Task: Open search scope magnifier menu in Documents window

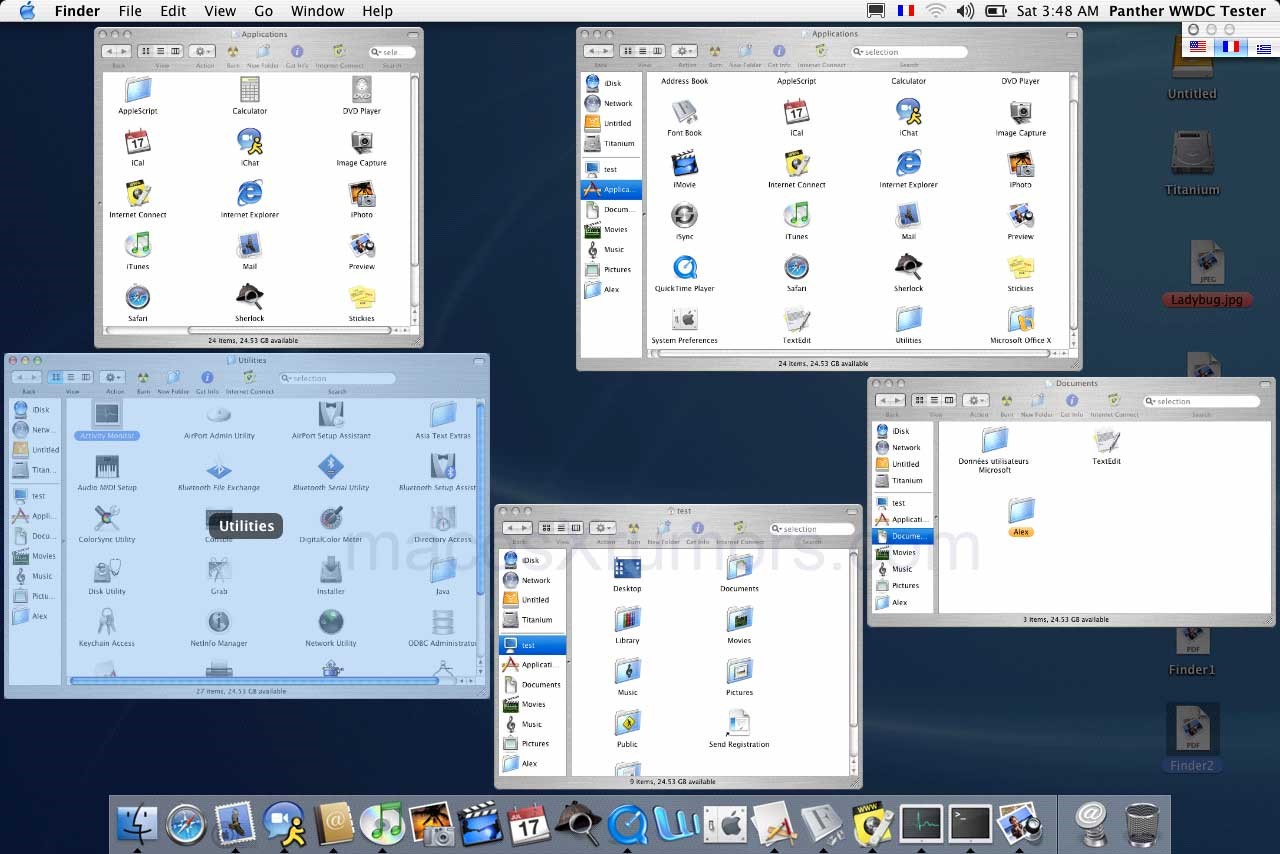Action: pos(1152,401)
